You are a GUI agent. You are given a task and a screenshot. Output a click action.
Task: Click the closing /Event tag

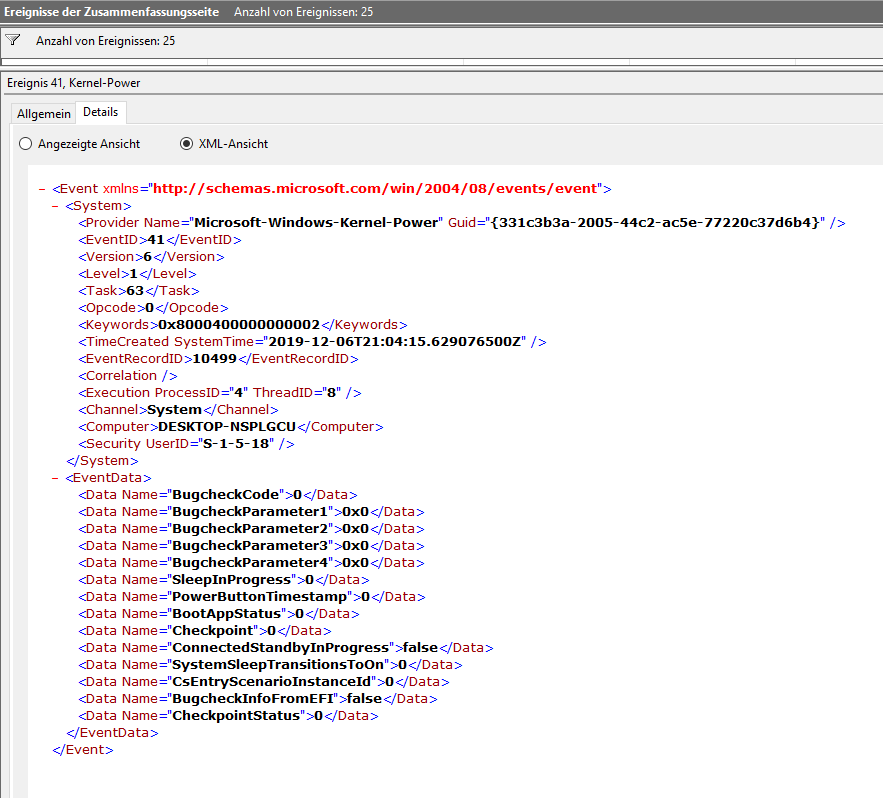(x=83, y=750)
